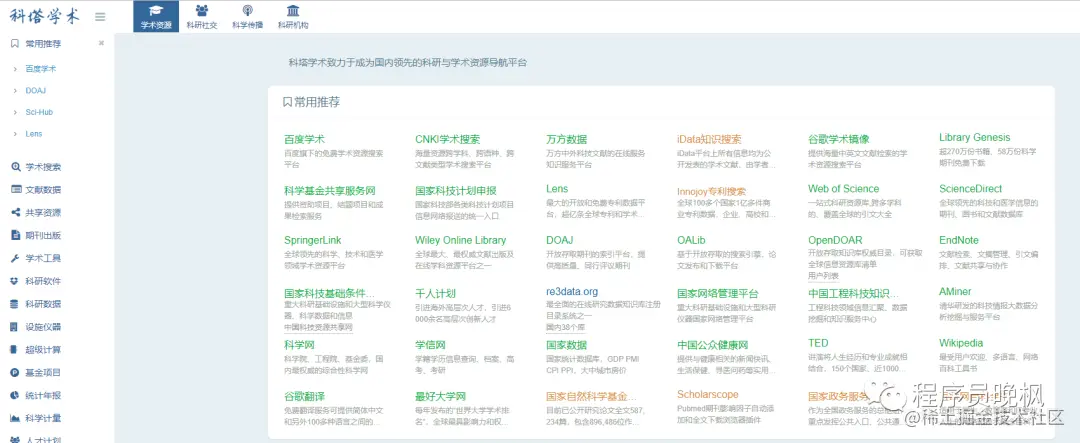
Task: Toggle the hamburger menu beside the logo
Action: coord(101,17)
